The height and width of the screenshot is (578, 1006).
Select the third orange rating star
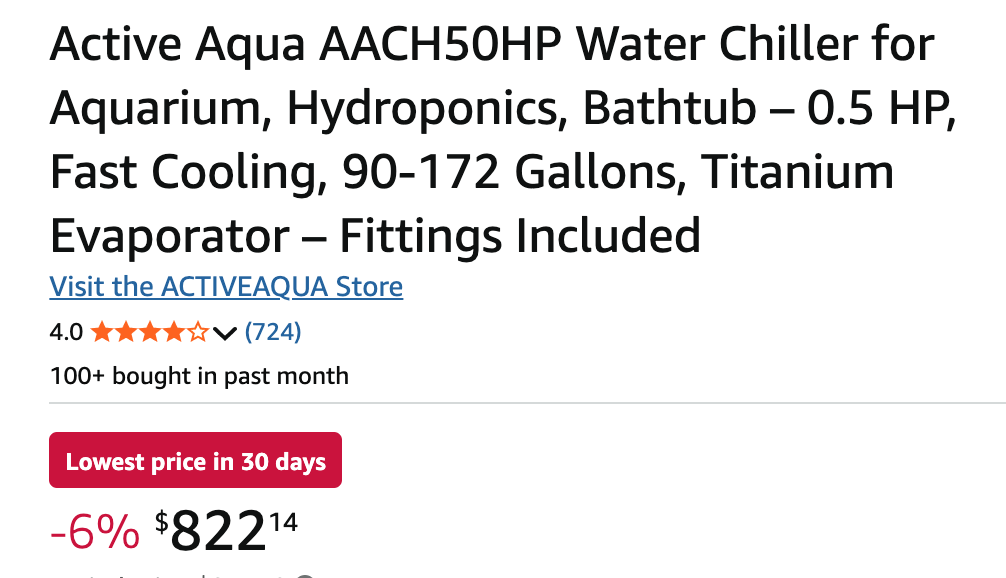148,332
